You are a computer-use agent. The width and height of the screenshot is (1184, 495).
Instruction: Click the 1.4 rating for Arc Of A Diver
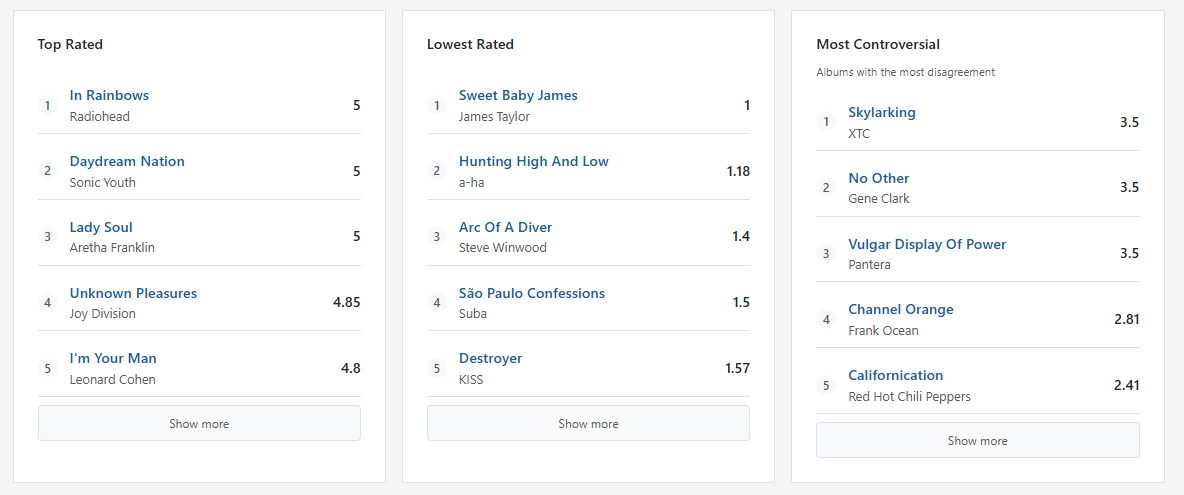tap(741, 237)
